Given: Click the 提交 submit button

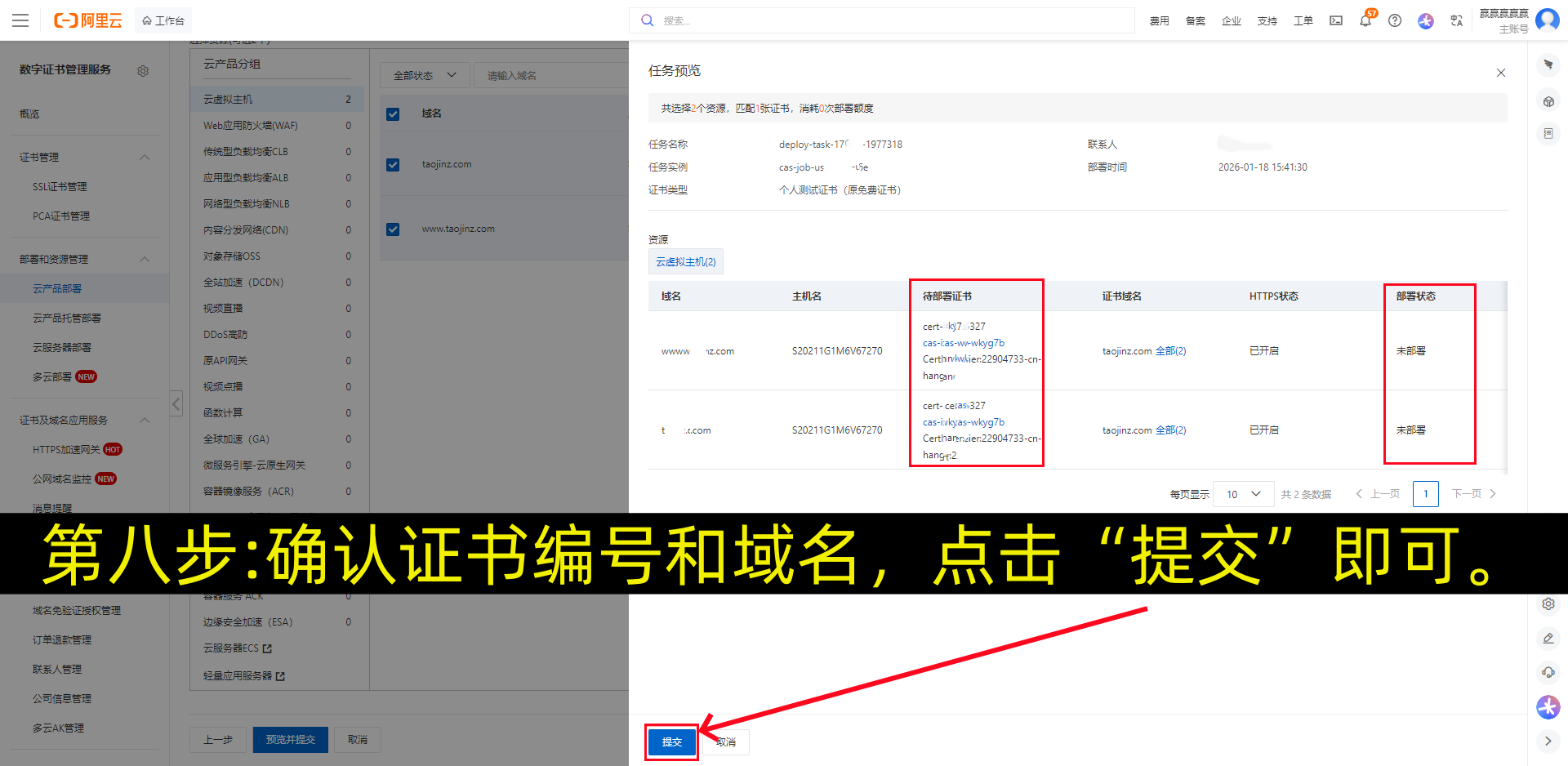Looking at the screenshot, I should pyautogui.click(x=671, y=742).
